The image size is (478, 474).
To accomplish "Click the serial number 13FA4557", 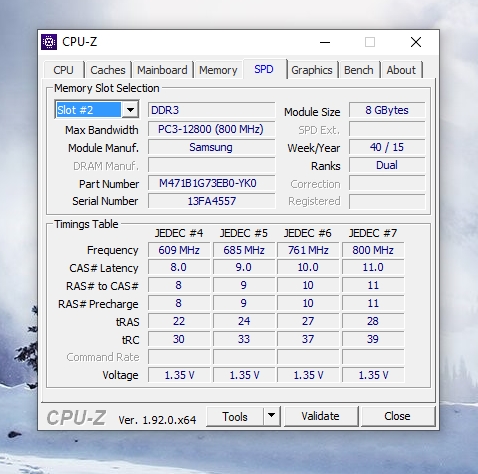I will [x=212, y=201].
